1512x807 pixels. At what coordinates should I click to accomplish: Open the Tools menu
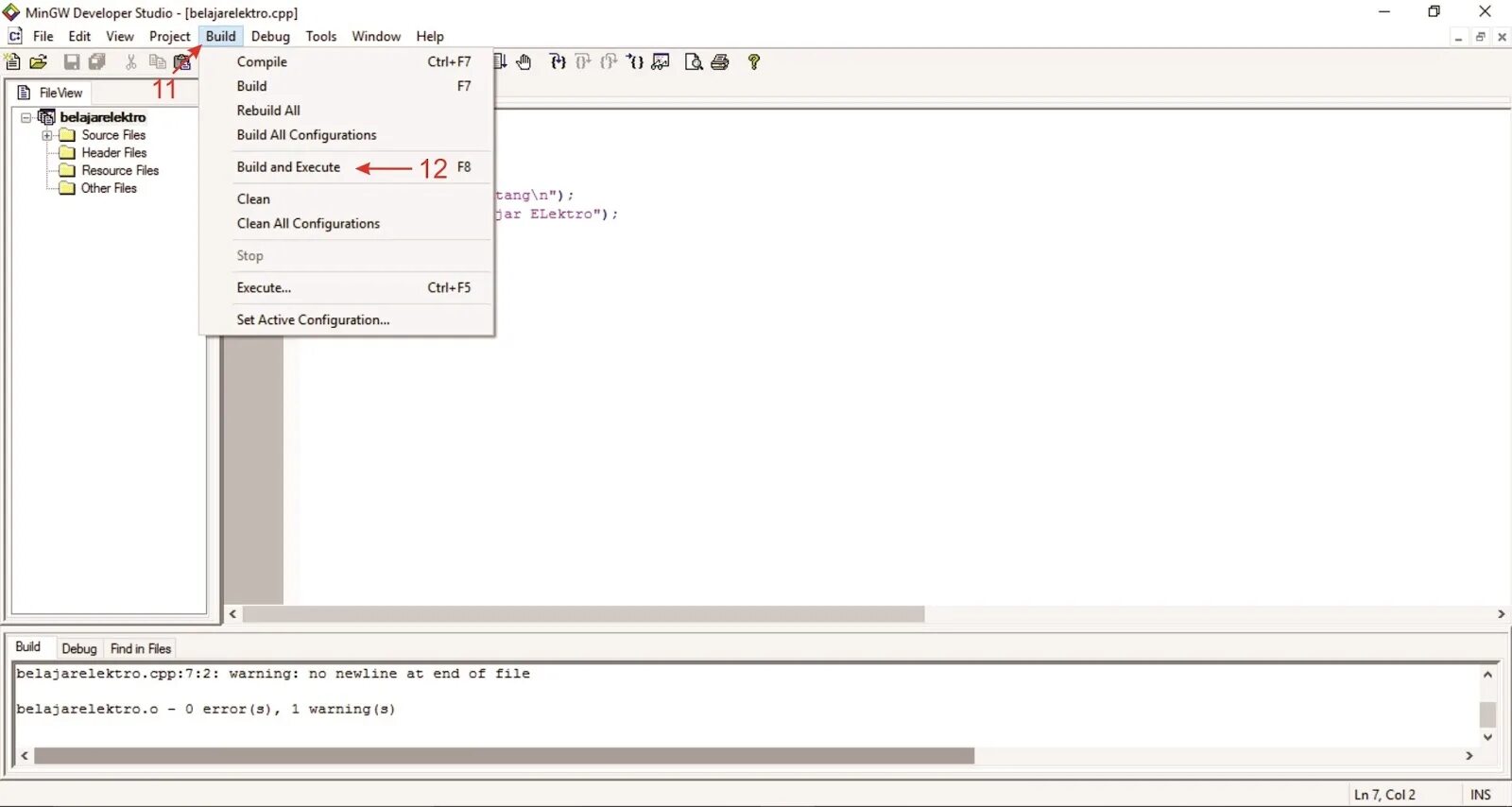pos(321,36)
